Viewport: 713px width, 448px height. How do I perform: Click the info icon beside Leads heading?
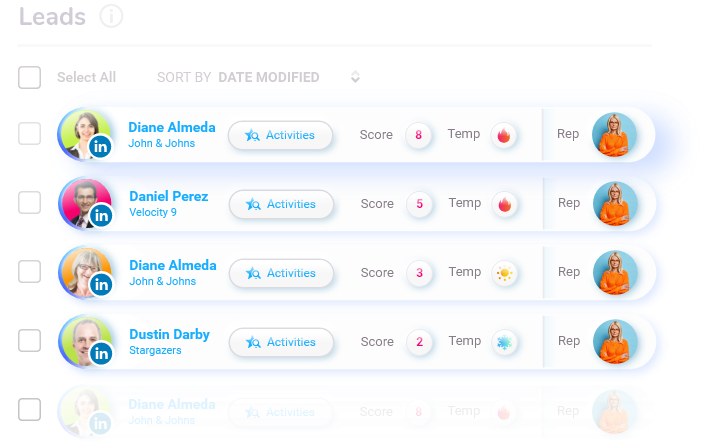(x=112, y=16)
